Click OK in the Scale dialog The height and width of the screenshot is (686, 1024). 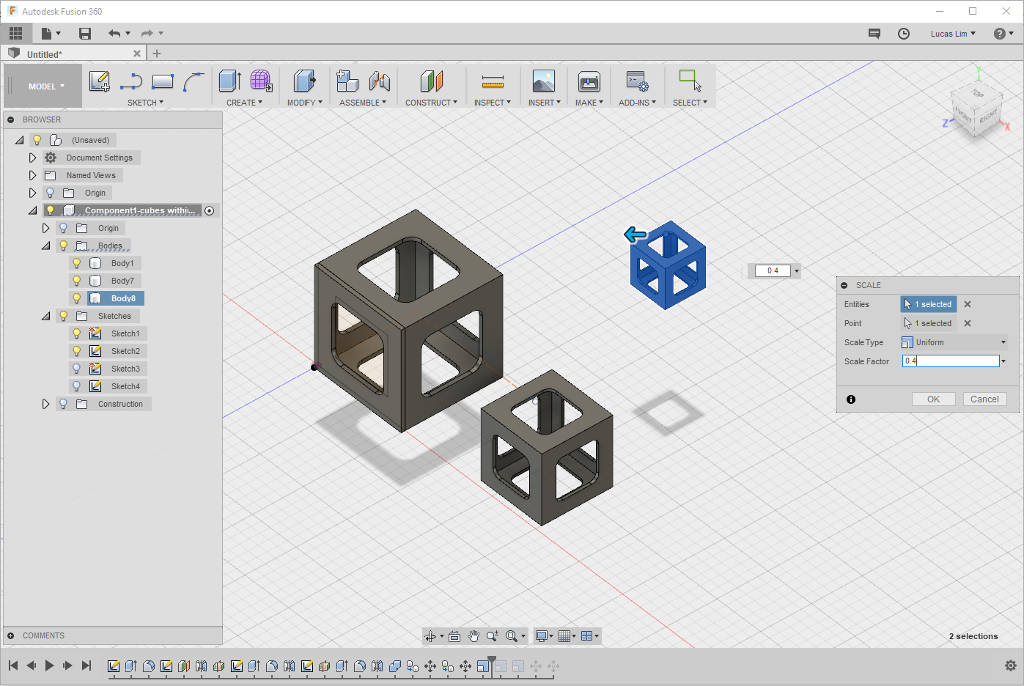tap(933, 399)
